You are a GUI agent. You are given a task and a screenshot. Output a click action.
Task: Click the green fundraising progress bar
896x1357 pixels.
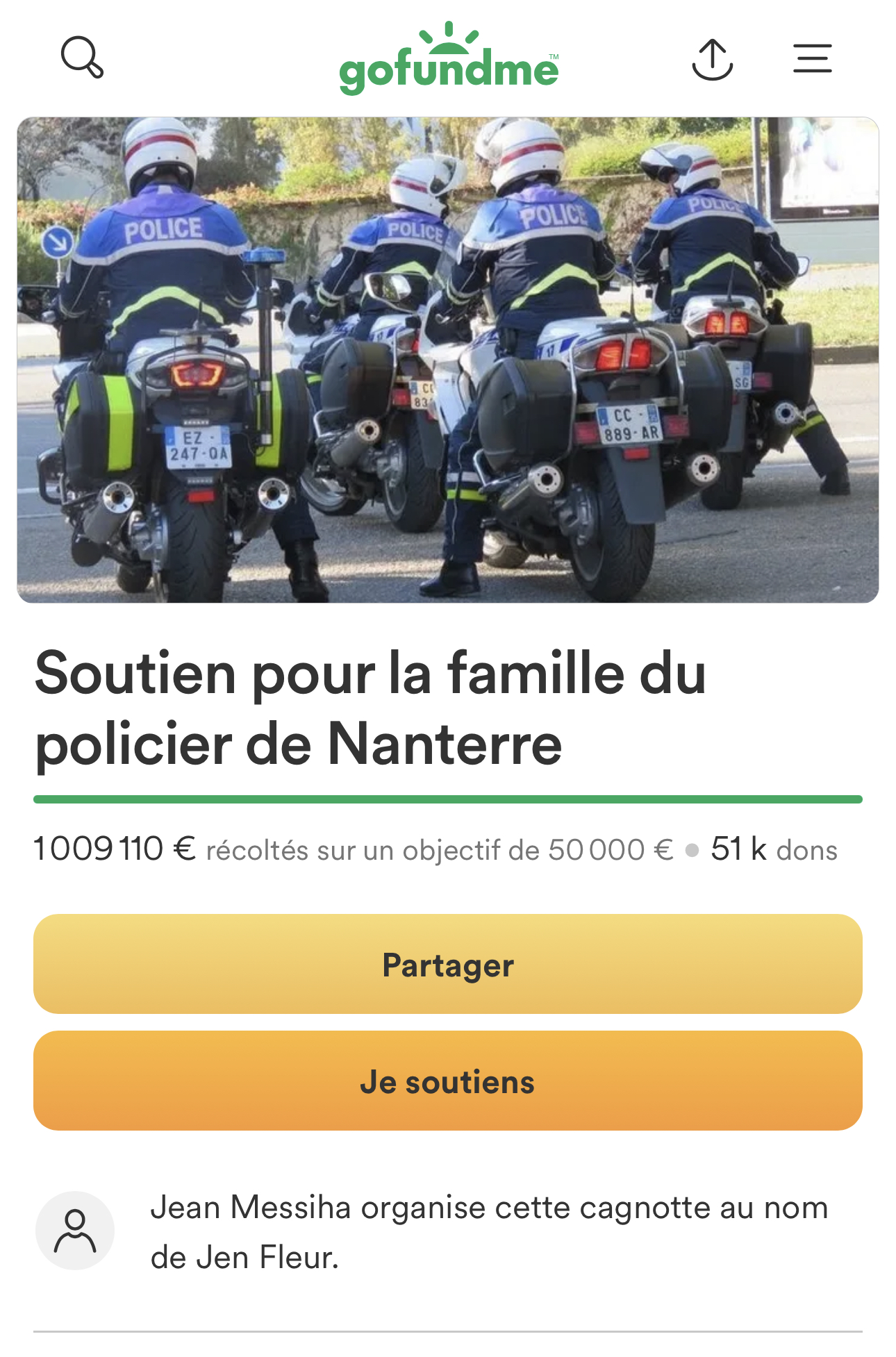pyautogui.click(x=448, y=799)
